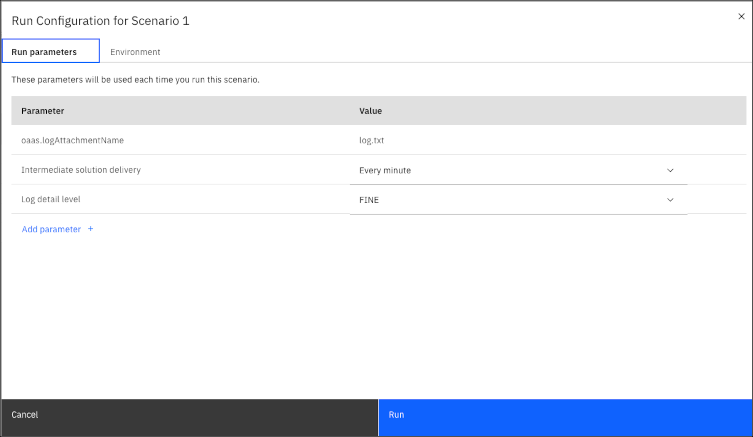This screenshot has height=437, width=753.
Task: Open the FINE log level dropdown
Action: (519, 200)
